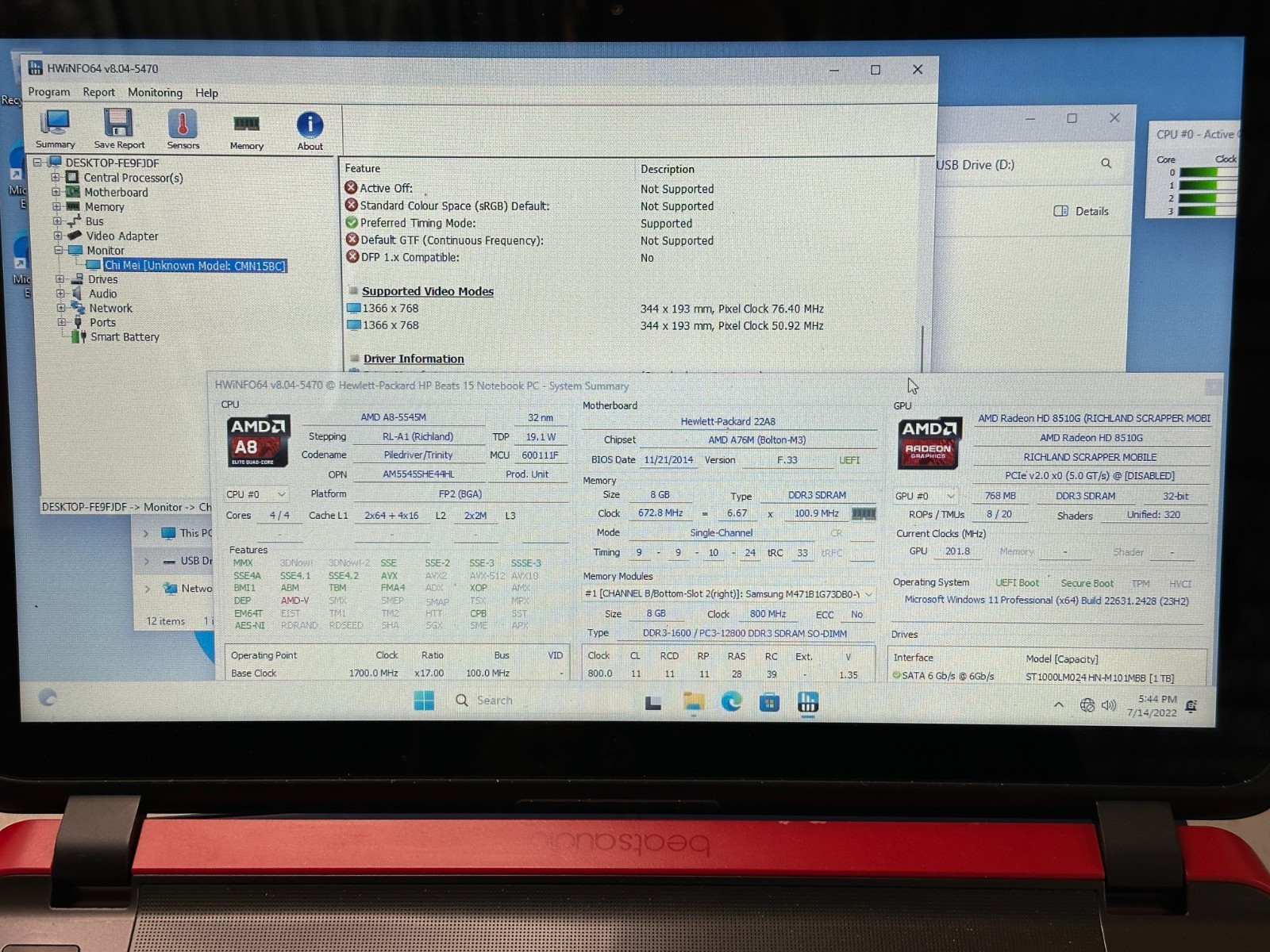This screenshot has width=1270, height=952.
Task: Click the Description column header
Action: pyautogui.click(x=668, y=169)
